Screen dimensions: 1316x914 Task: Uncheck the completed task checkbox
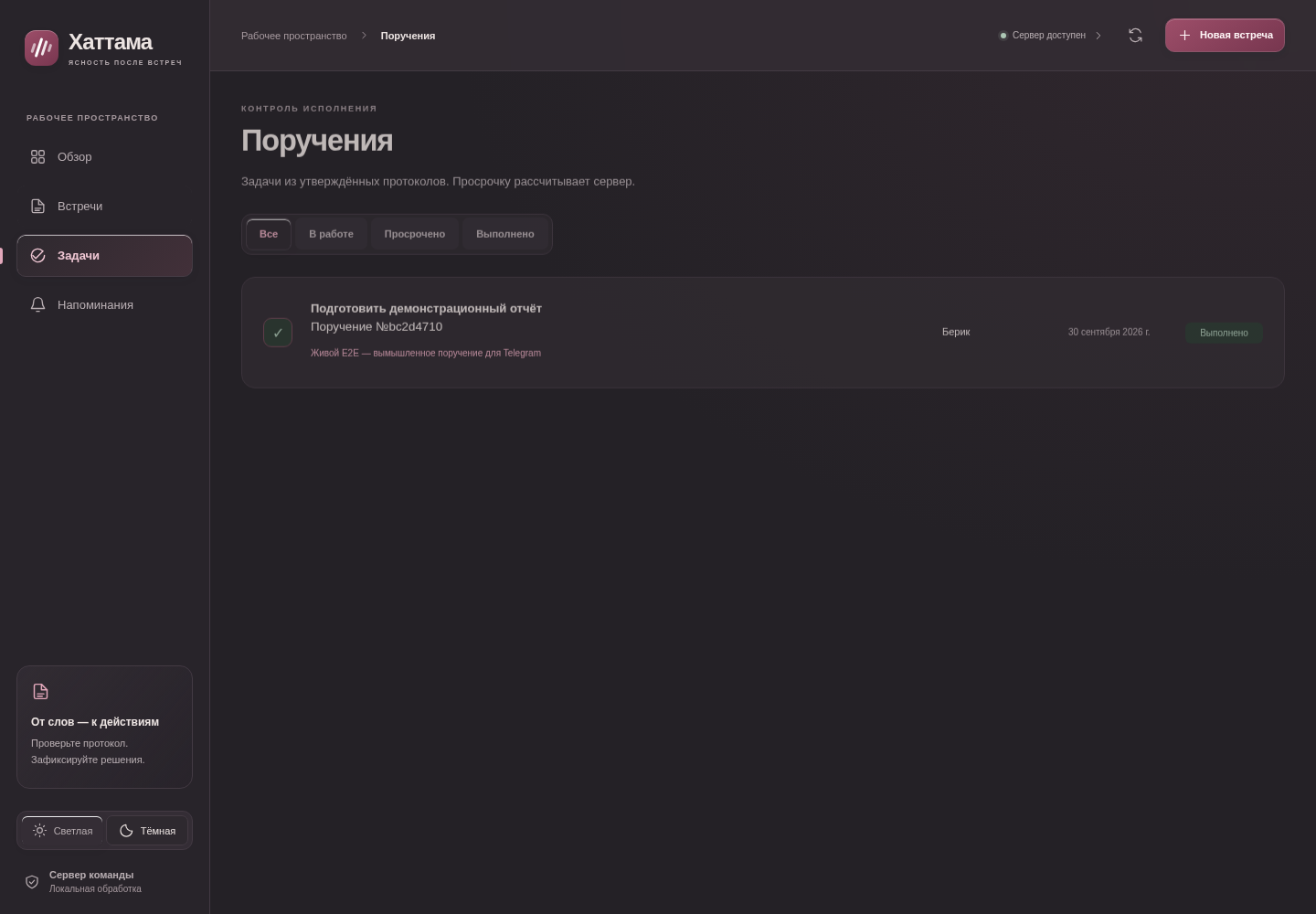pyautogui.click(x=278, y=333)
